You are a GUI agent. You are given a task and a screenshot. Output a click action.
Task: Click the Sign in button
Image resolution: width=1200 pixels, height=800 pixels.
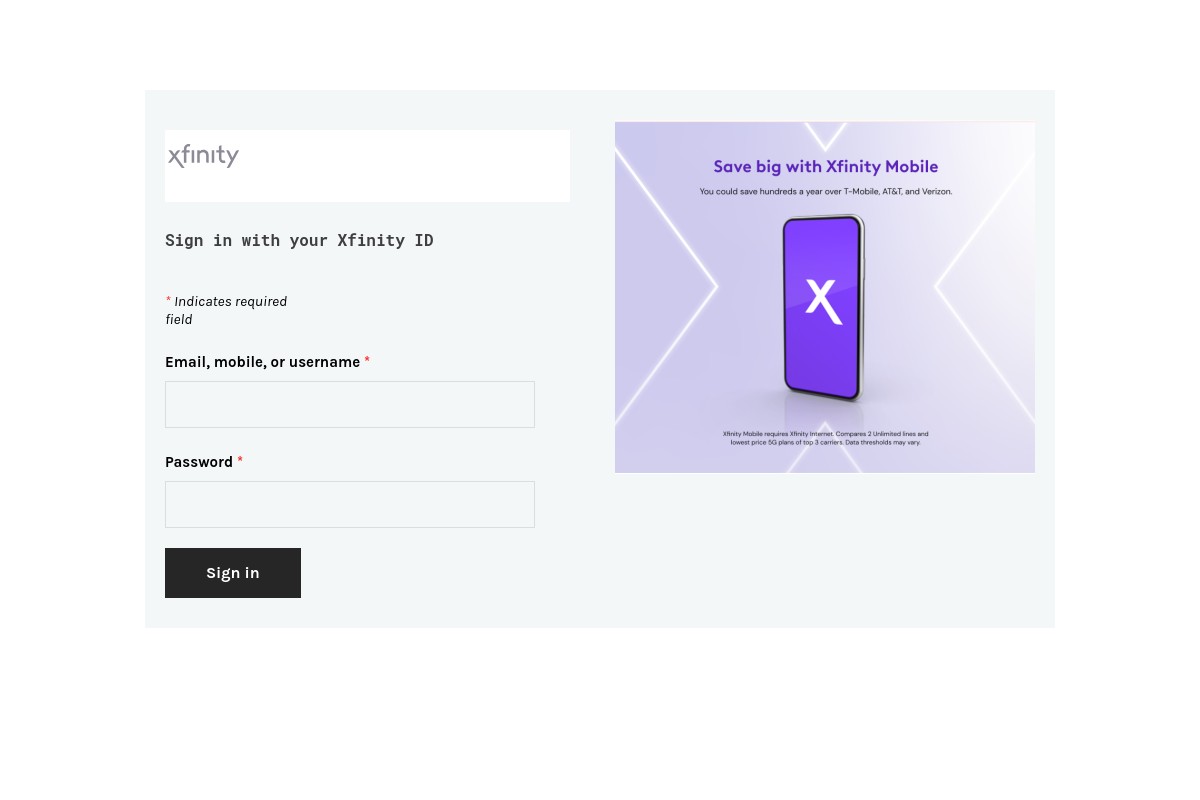click(x=233, y=573)
